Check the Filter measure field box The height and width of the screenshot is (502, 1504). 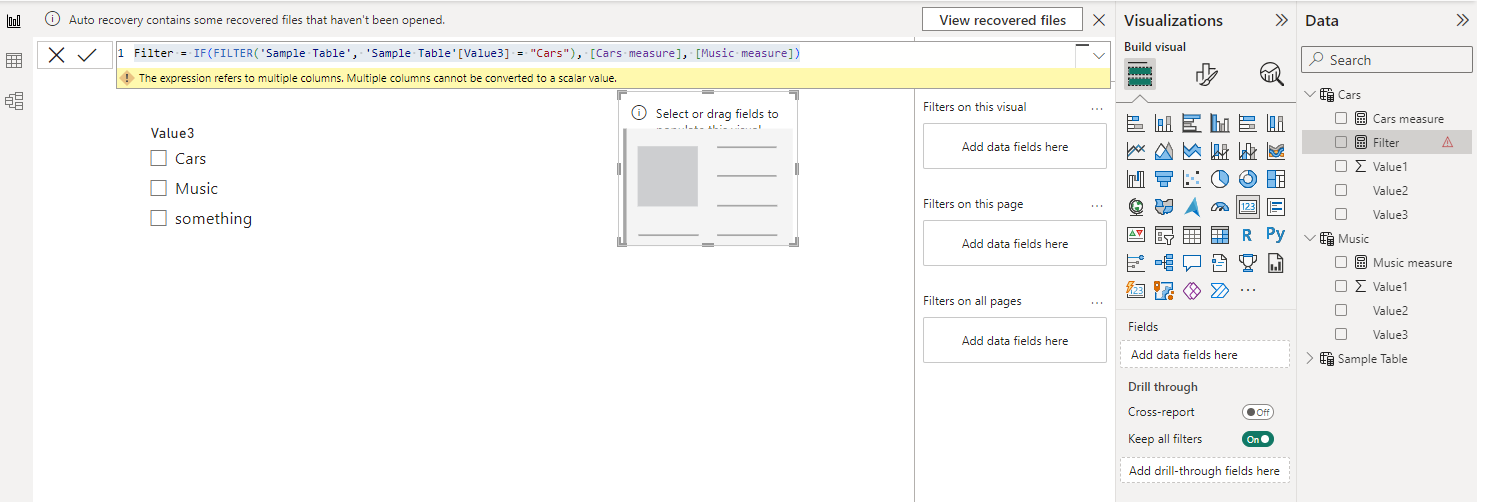coord(1341,143)
